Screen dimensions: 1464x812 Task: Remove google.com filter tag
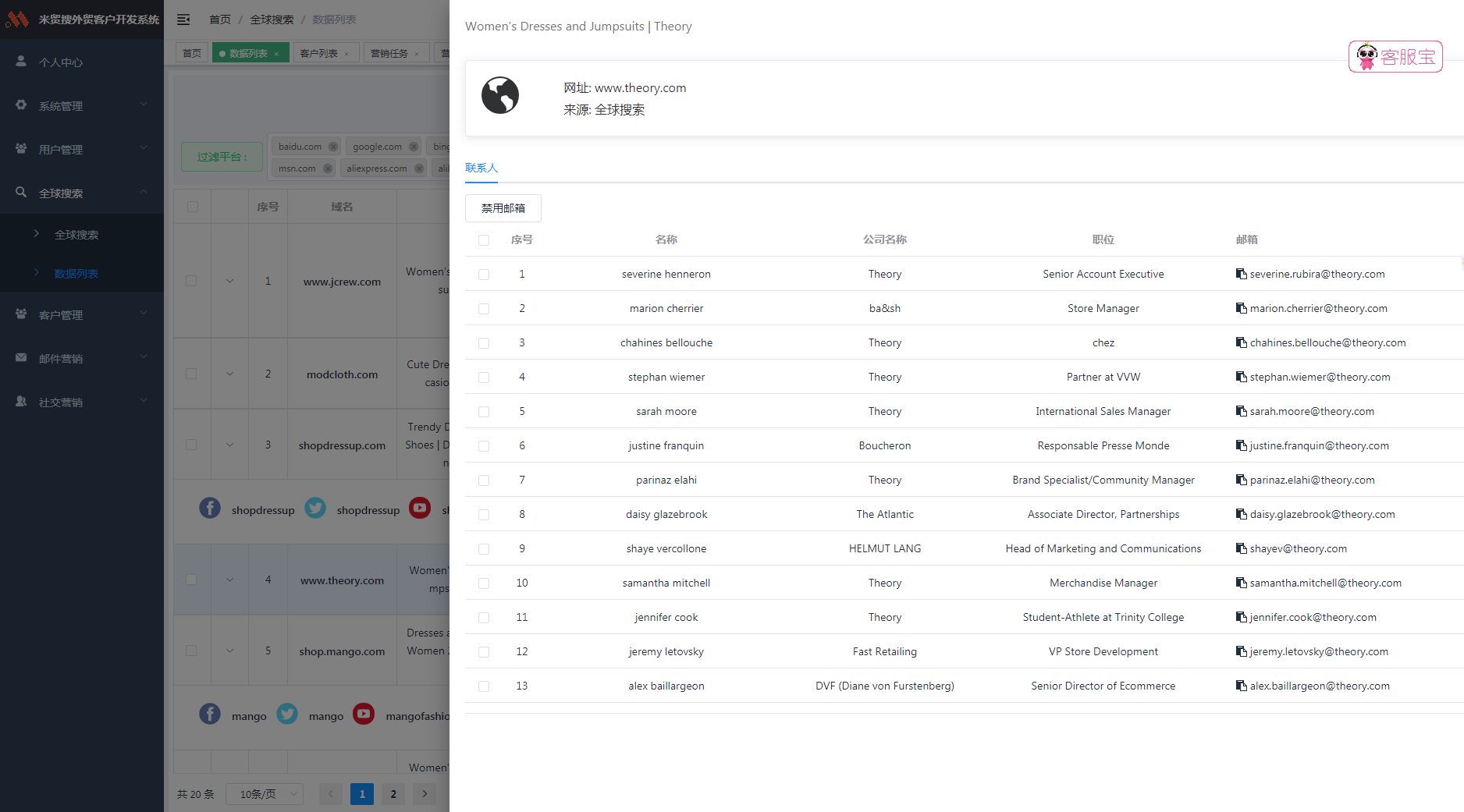(x=414, y=147)
